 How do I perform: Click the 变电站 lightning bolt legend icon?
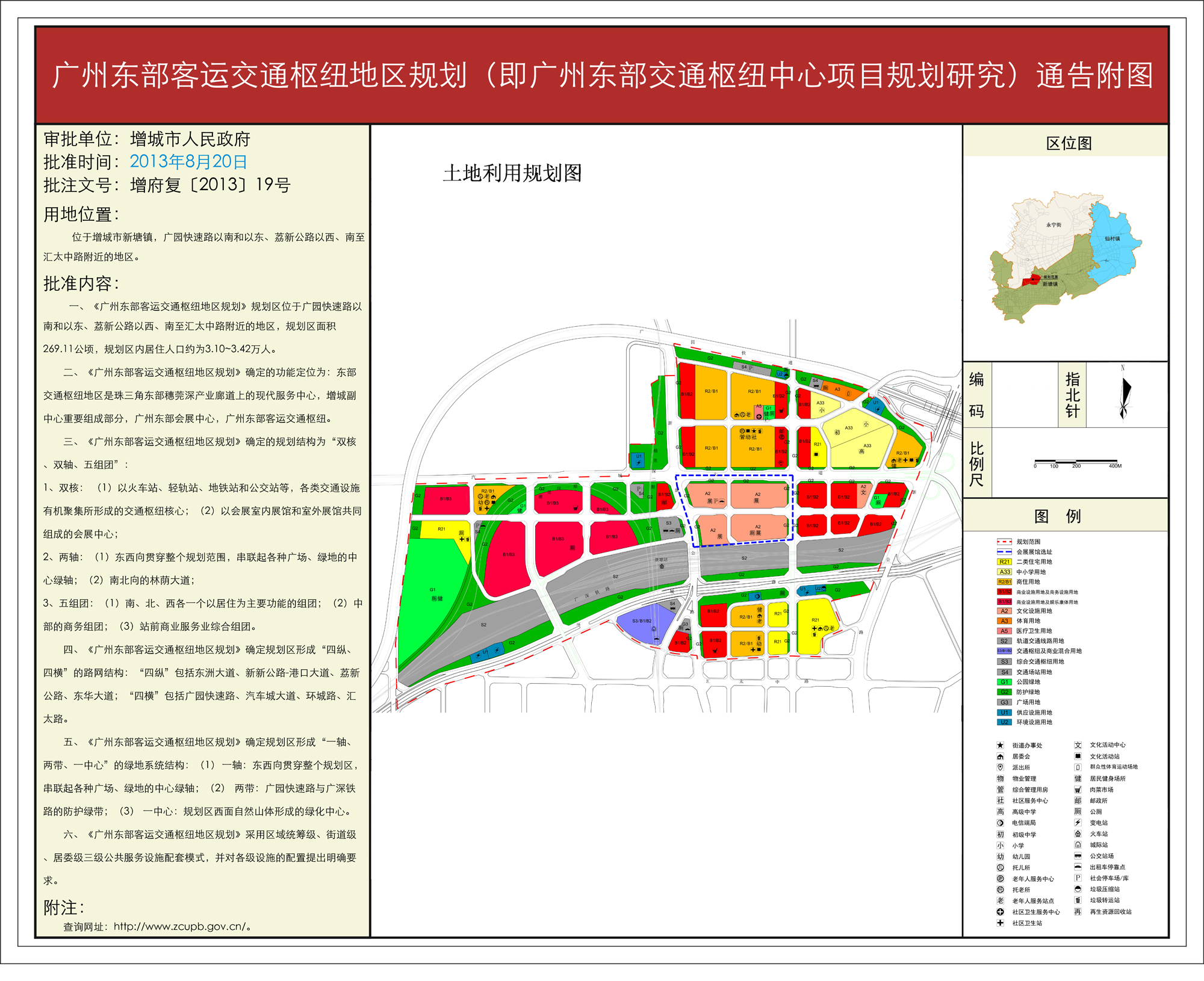(x=1078, y=823)
